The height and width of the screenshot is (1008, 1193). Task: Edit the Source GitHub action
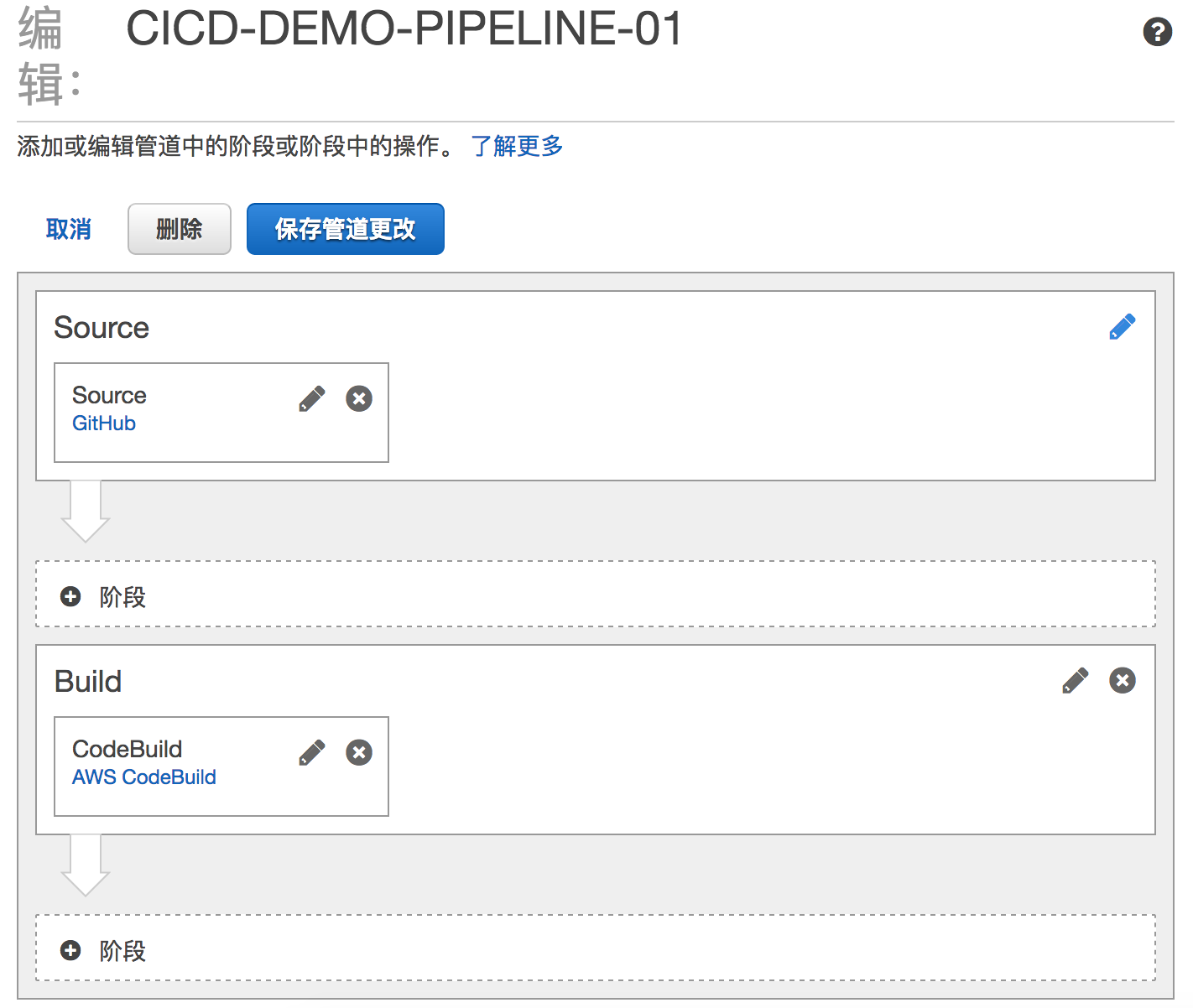point(311,399)
